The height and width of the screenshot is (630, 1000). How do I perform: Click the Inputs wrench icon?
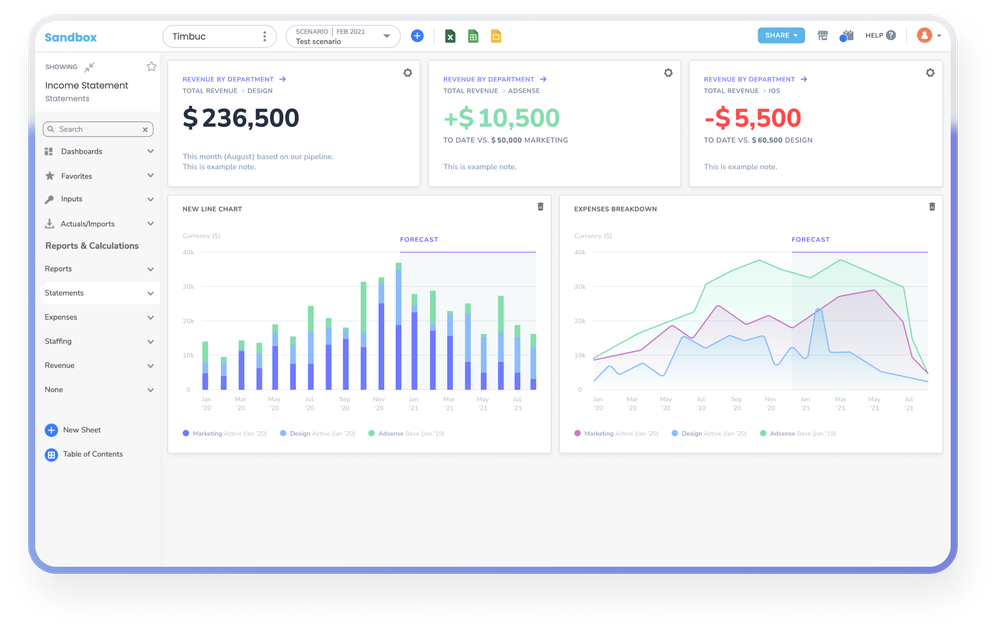[x=49, y=200]
